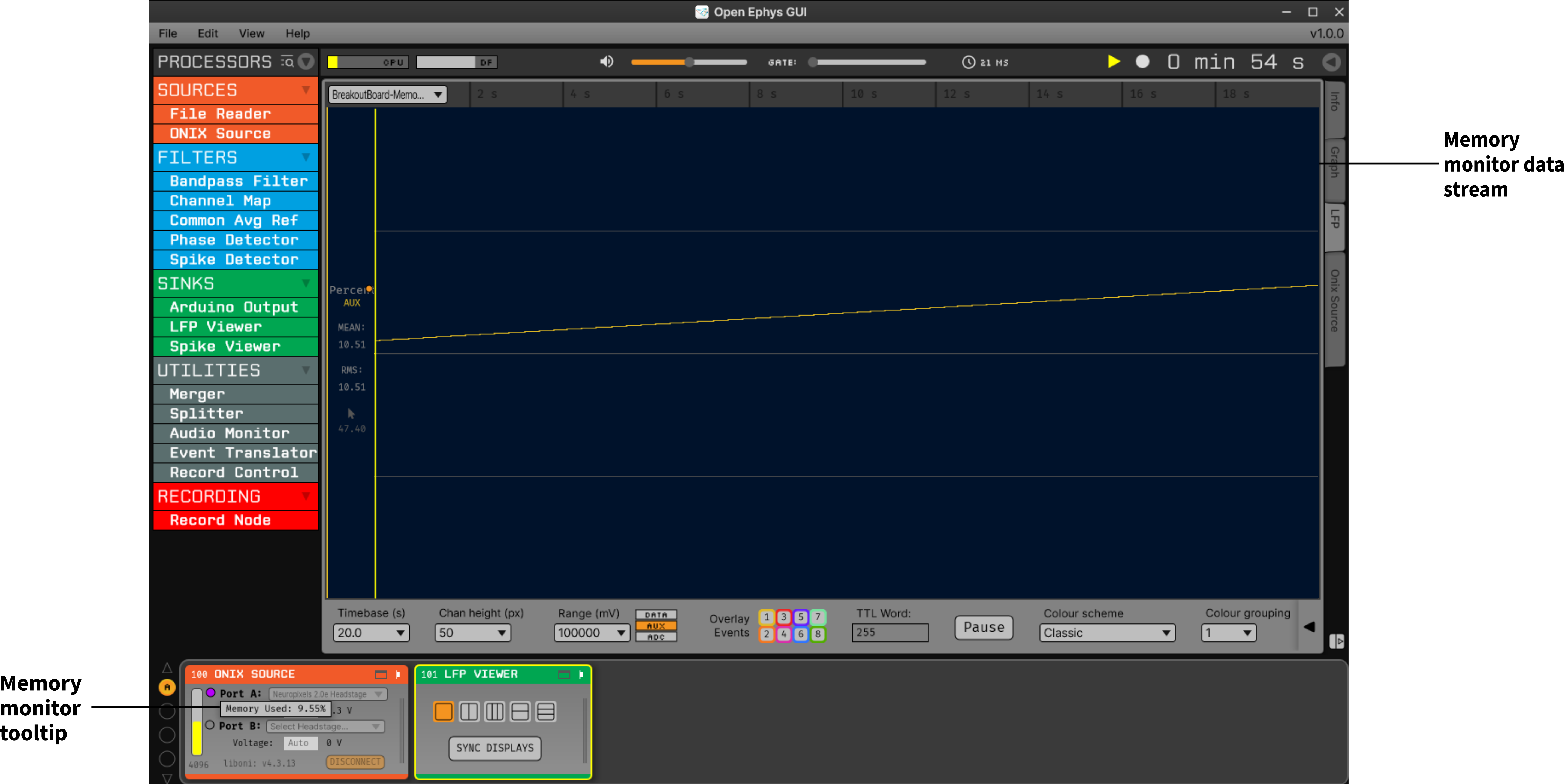The width and height of the screenshot is (1565, 784).
Task: Open the Colour grouping dropdown
Action: pyautogui.click(x=1228, y=633)
